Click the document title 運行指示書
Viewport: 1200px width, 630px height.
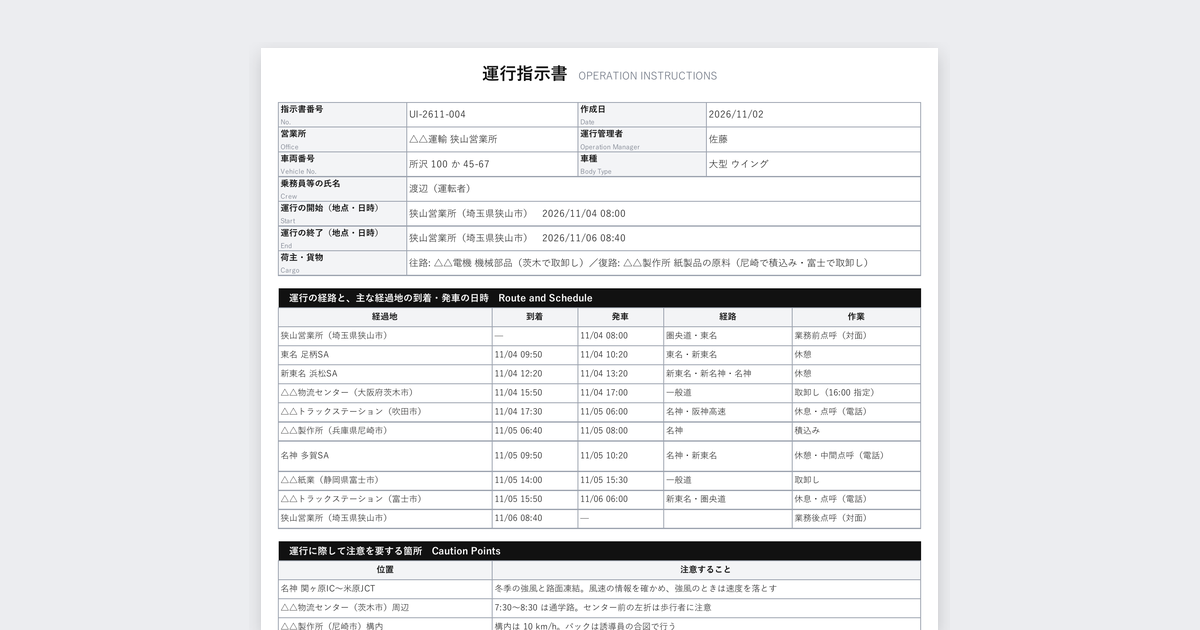[x=525, y=74]
